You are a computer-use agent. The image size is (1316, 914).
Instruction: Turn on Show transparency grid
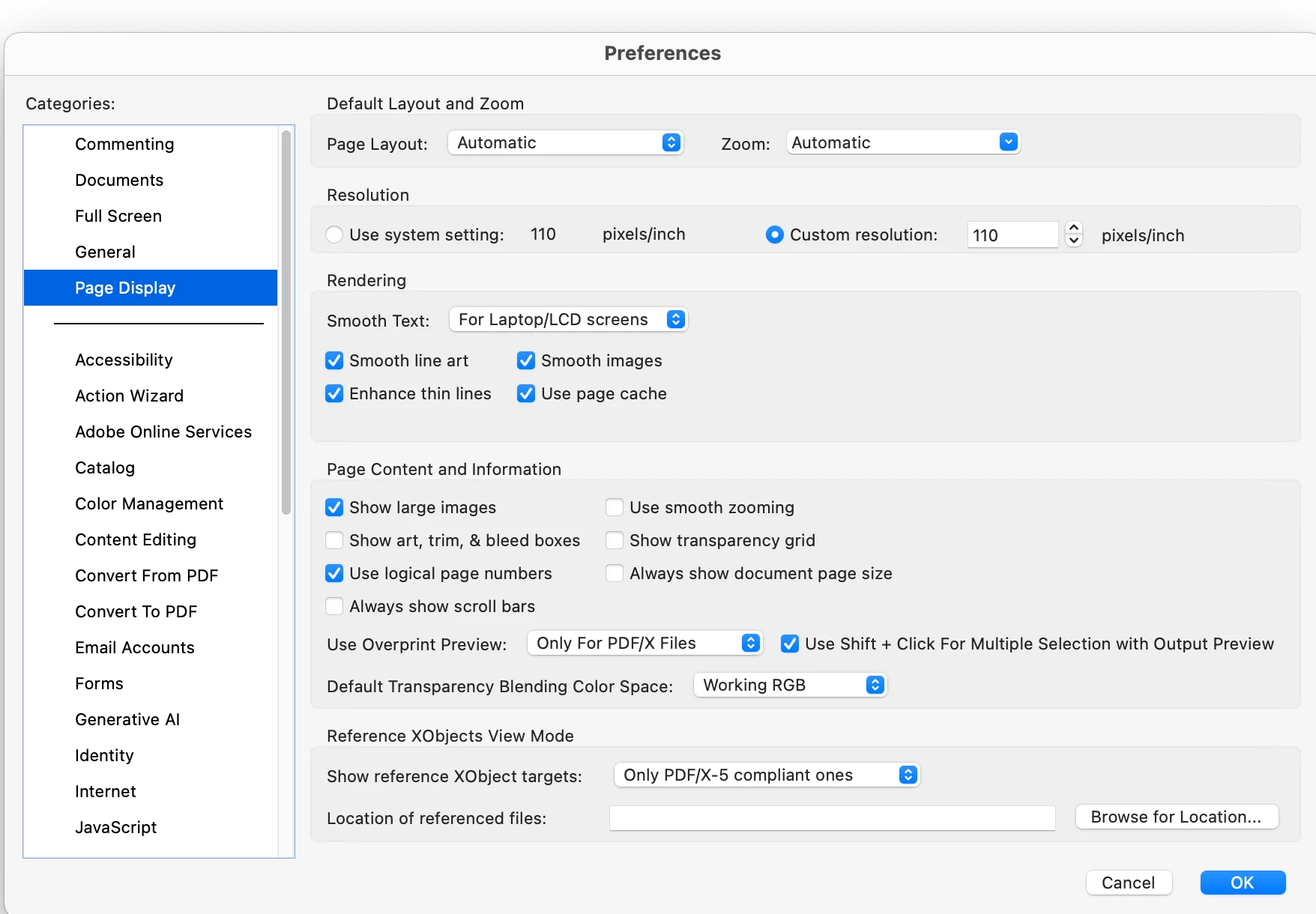coord(615,541)
